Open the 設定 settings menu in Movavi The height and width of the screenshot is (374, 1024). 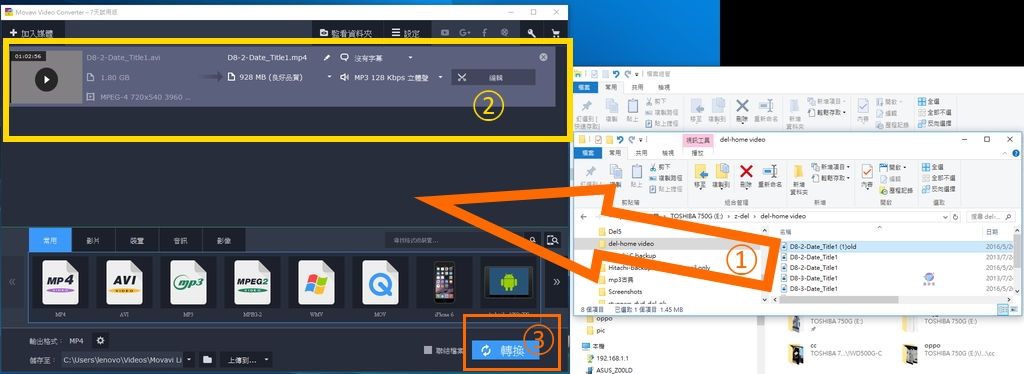(406, 33)
